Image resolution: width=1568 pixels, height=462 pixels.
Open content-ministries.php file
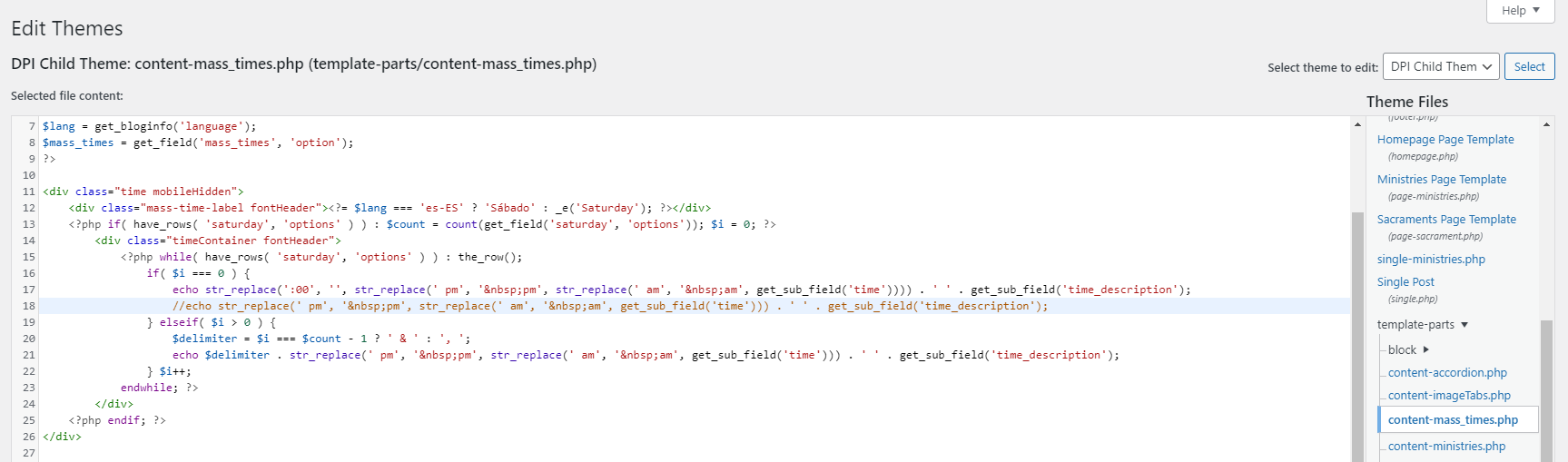coord(1446,447)
